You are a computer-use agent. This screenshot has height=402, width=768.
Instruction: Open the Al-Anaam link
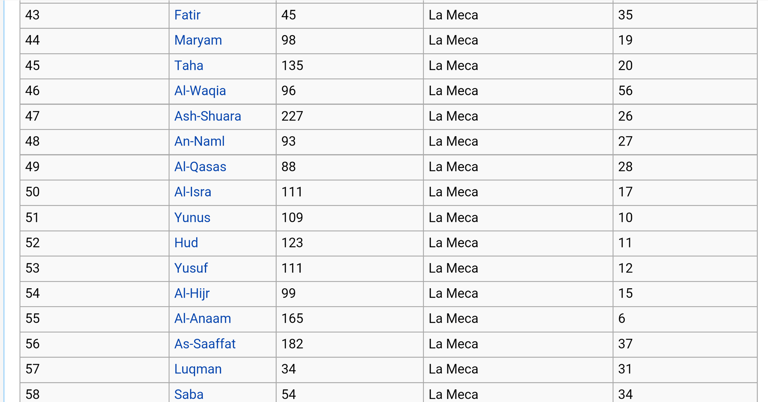click(202, 318)
